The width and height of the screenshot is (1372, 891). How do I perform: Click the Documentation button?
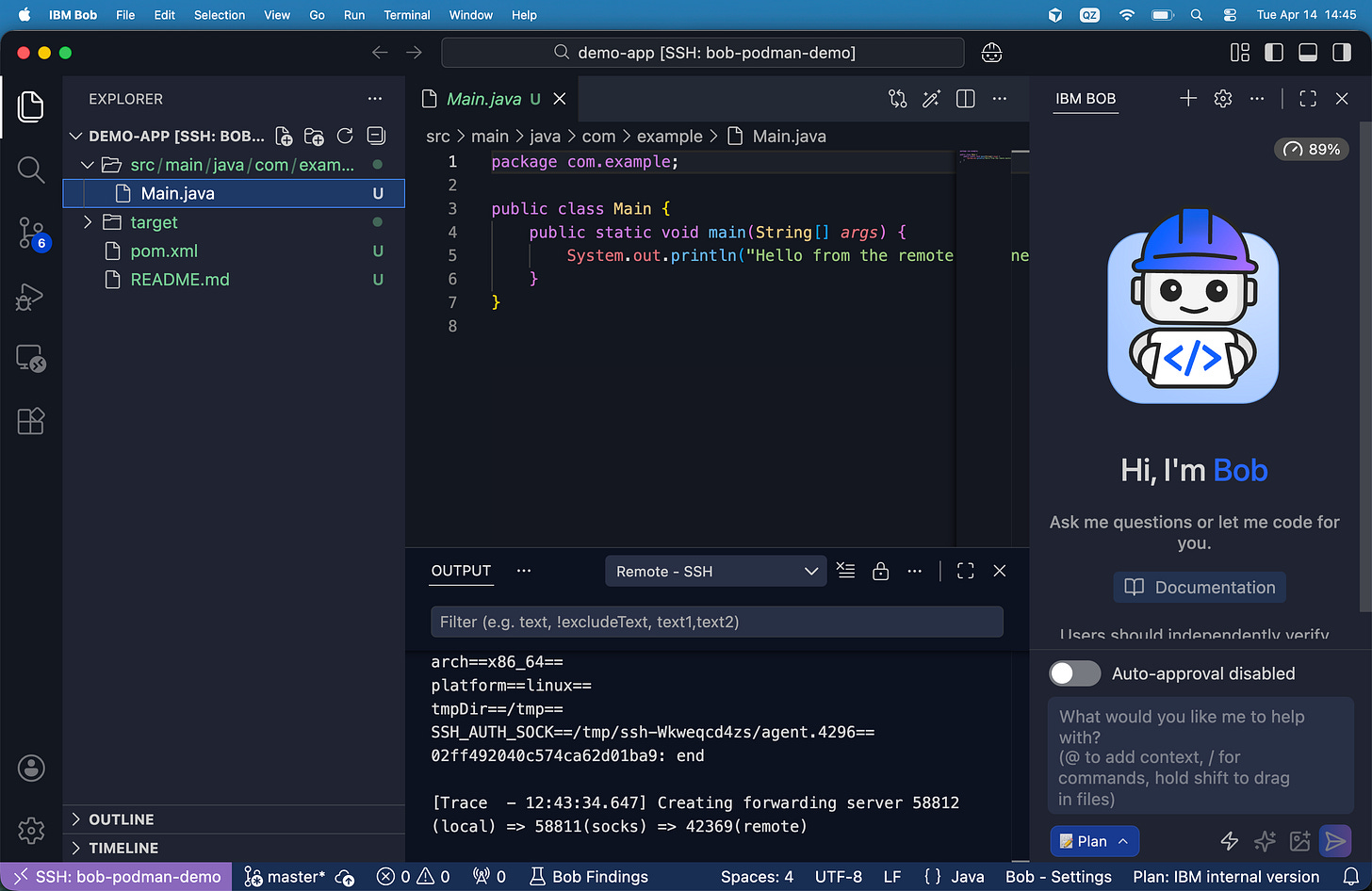[1200, 587]
